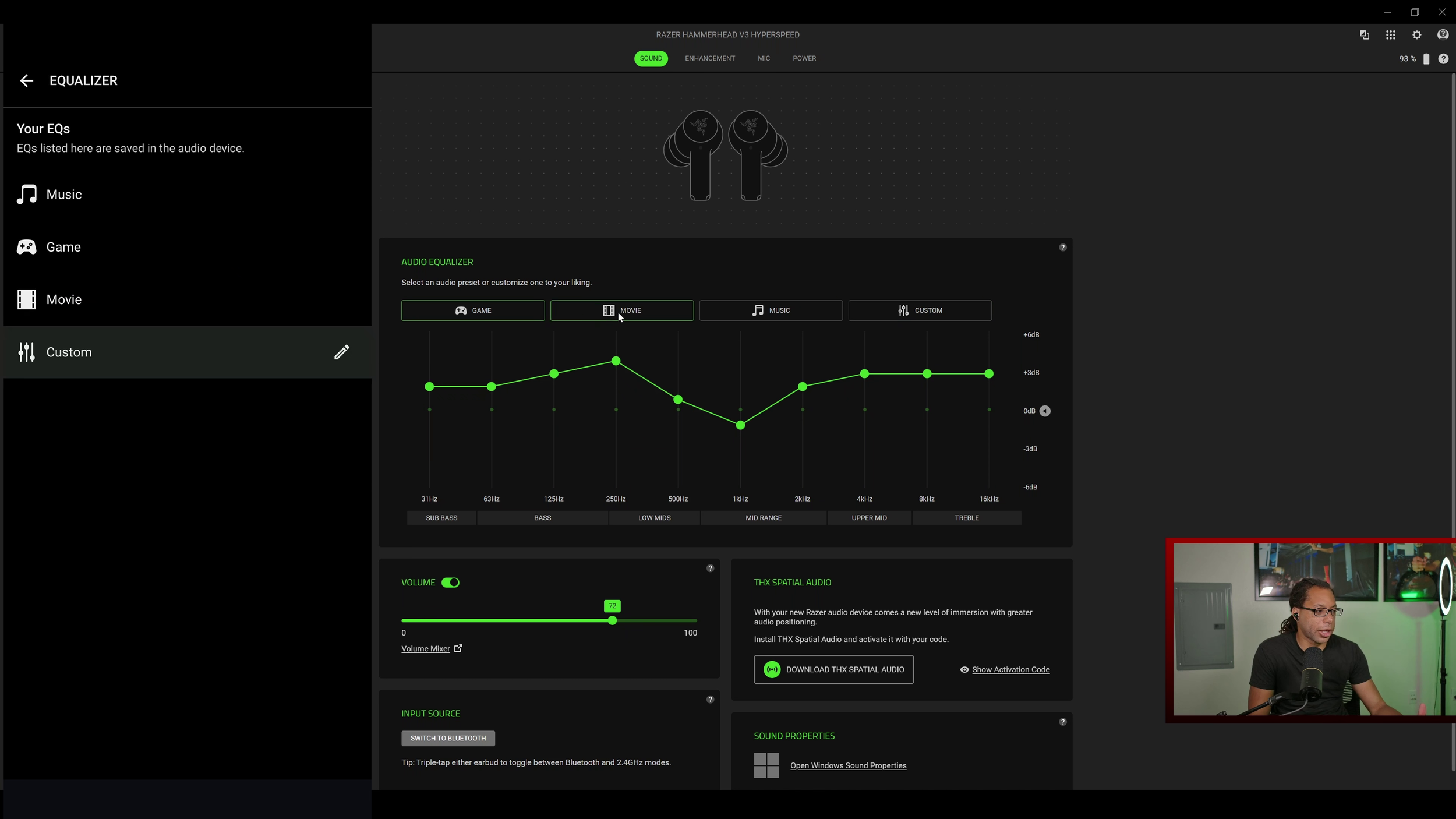Open Synapse settings gear
Viewport: 1456px width, 819px height.
[x=1417, y=35]
